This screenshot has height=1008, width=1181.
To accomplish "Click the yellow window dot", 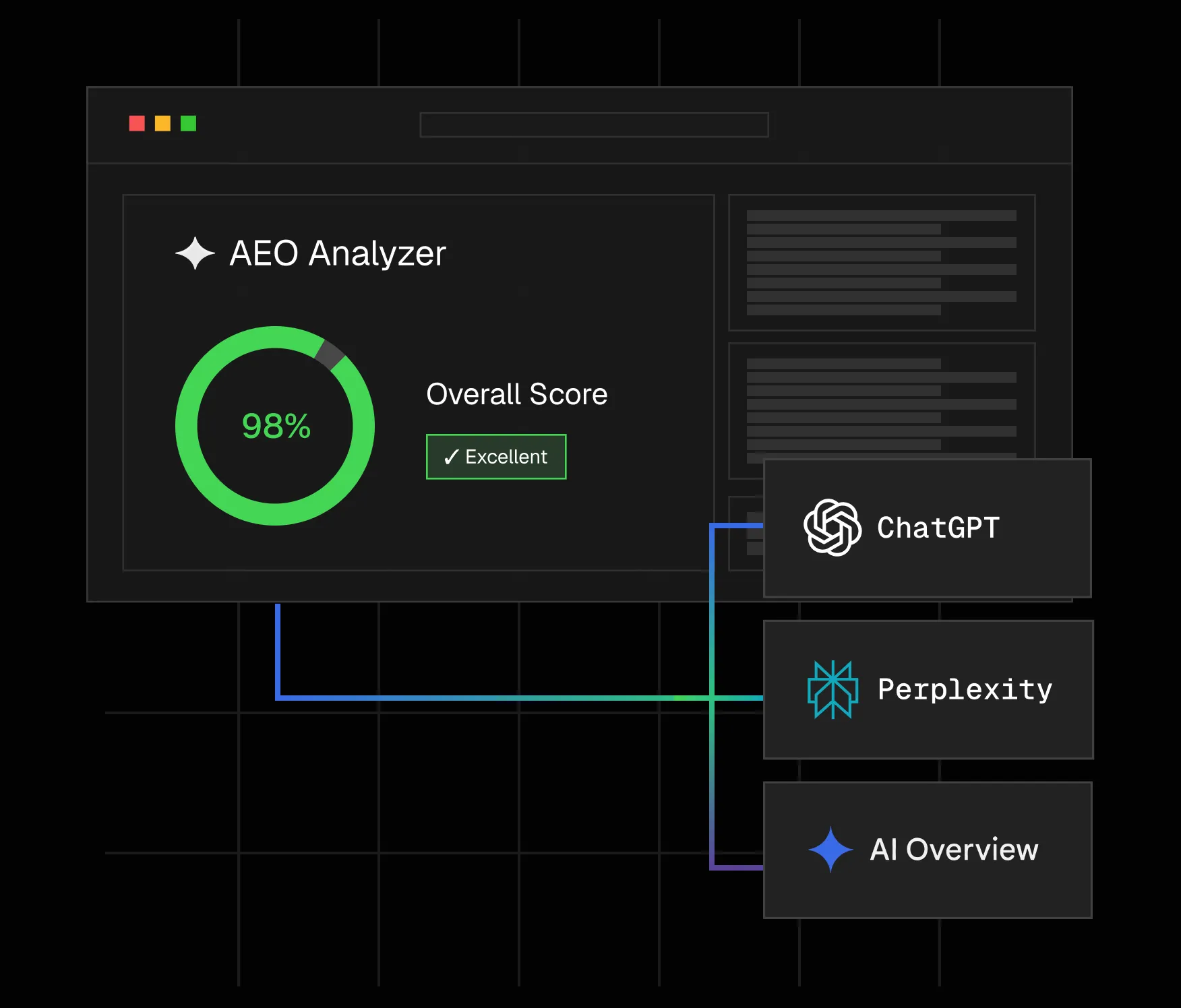I will (x=162, y=123).
